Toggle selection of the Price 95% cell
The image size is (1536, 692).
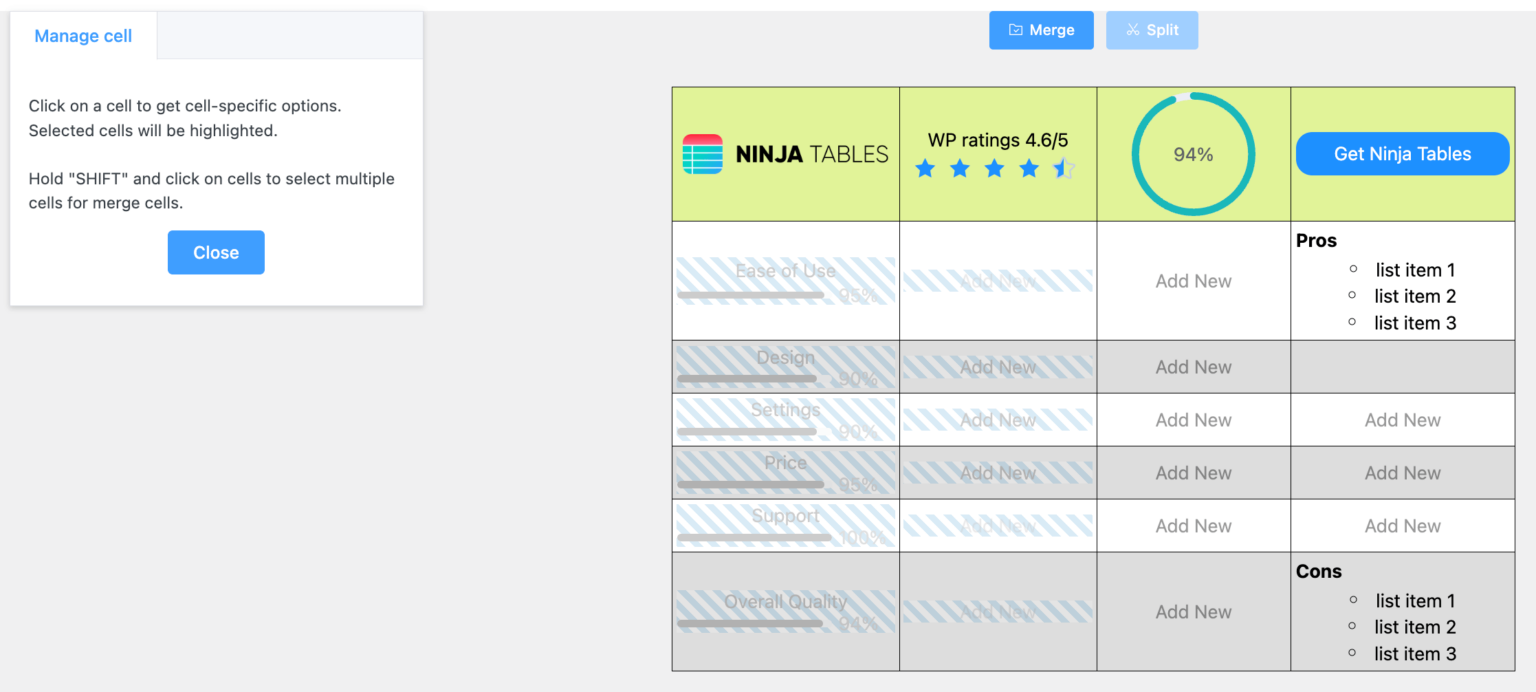pyautogui.click(x=785, y=472)
